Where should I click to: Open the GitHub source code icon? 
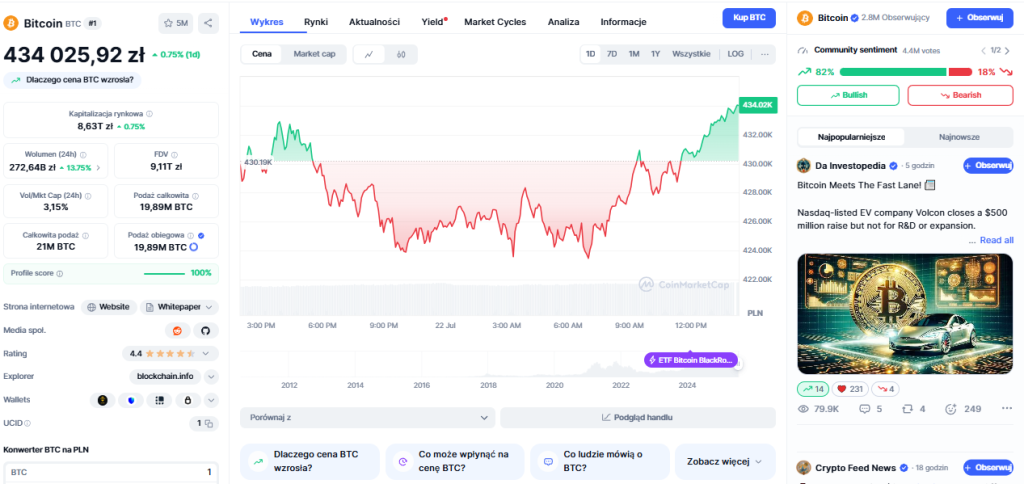point(206,331)
